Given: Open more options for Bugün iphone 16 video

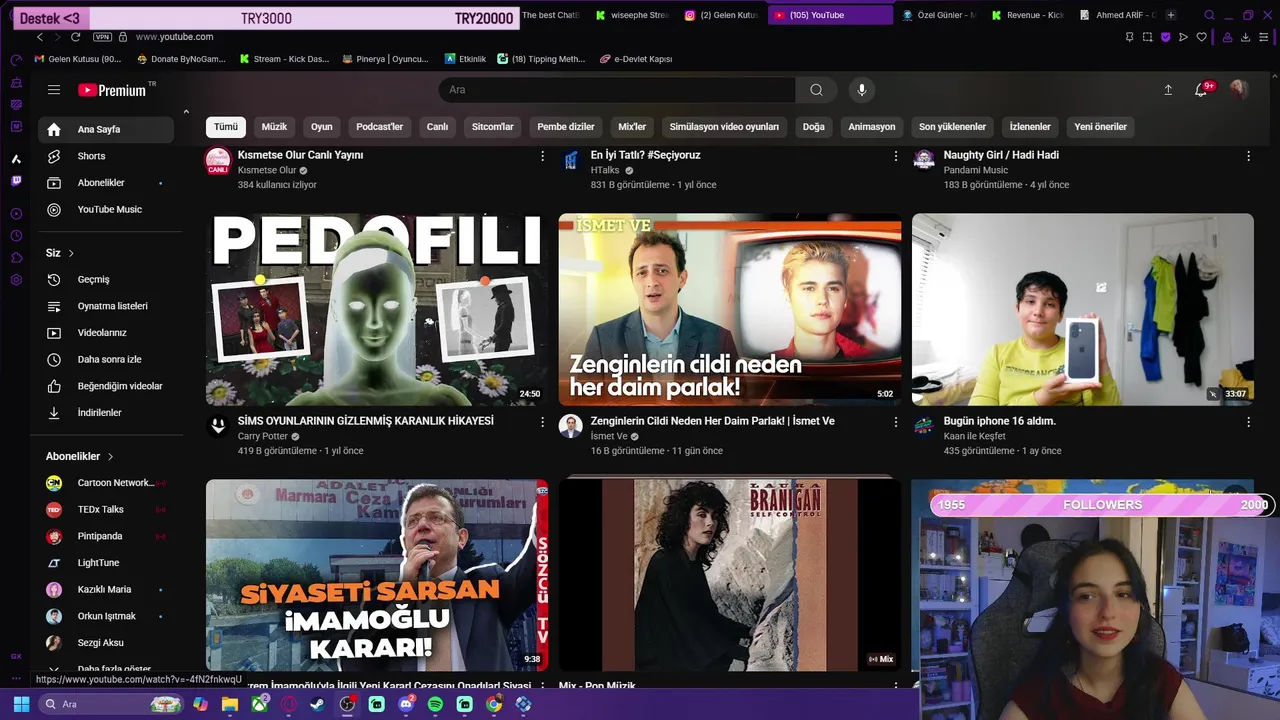Looking at the screenshot, I should (1248, 422).
